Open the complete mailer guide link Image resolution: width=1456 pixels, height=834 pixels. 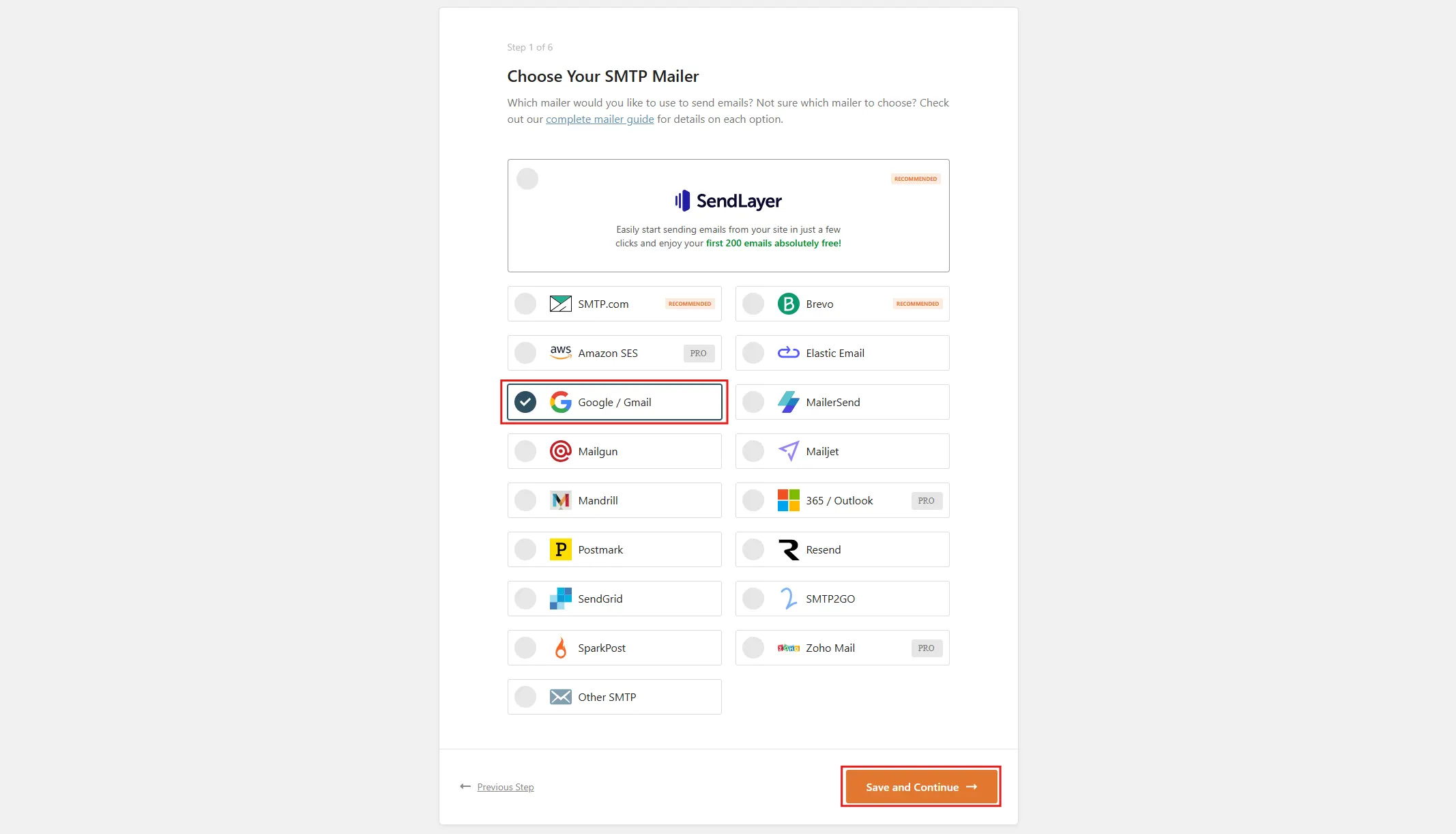click(600, 119)
